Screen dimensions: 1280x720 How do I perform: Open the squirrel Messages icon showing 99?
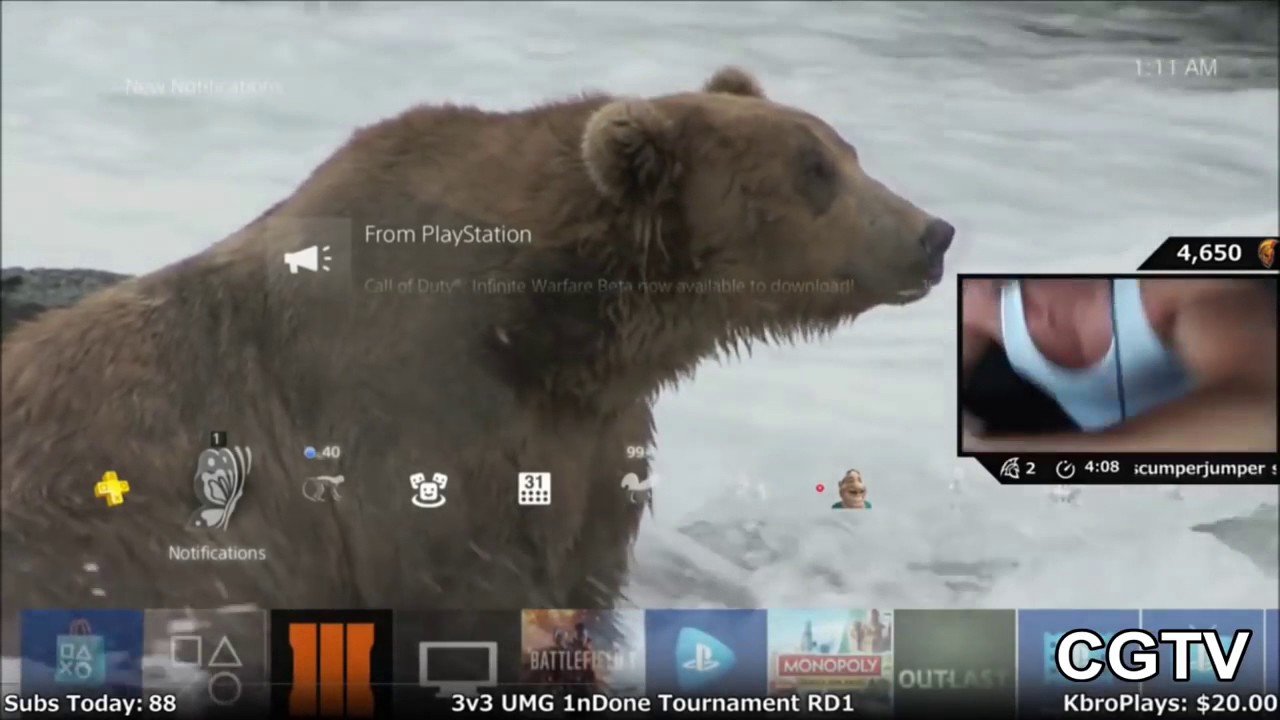pos(636,487)
